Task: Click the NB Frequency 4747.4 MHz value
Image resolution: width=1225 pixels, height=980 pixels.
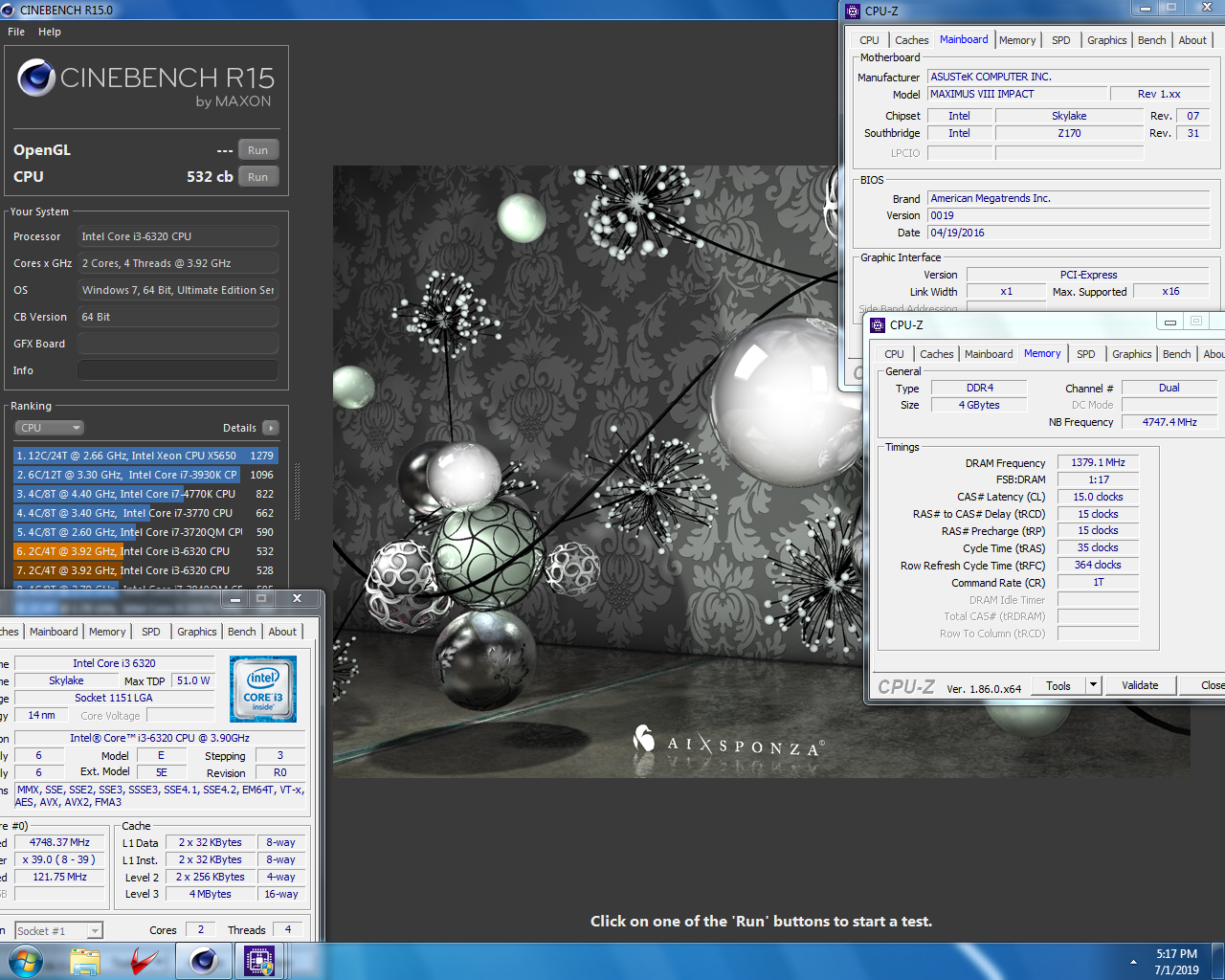Action: pos(1169,422)
